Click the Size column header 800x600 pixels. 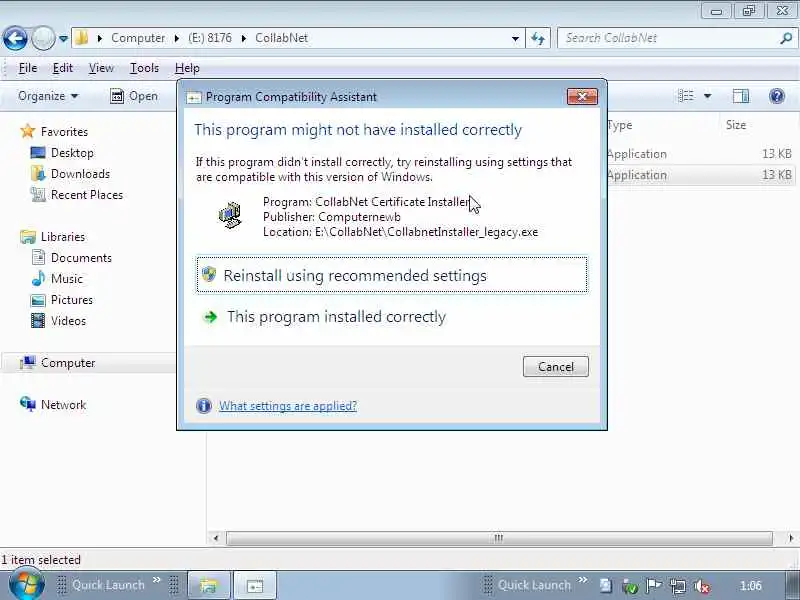pos(736,125)
